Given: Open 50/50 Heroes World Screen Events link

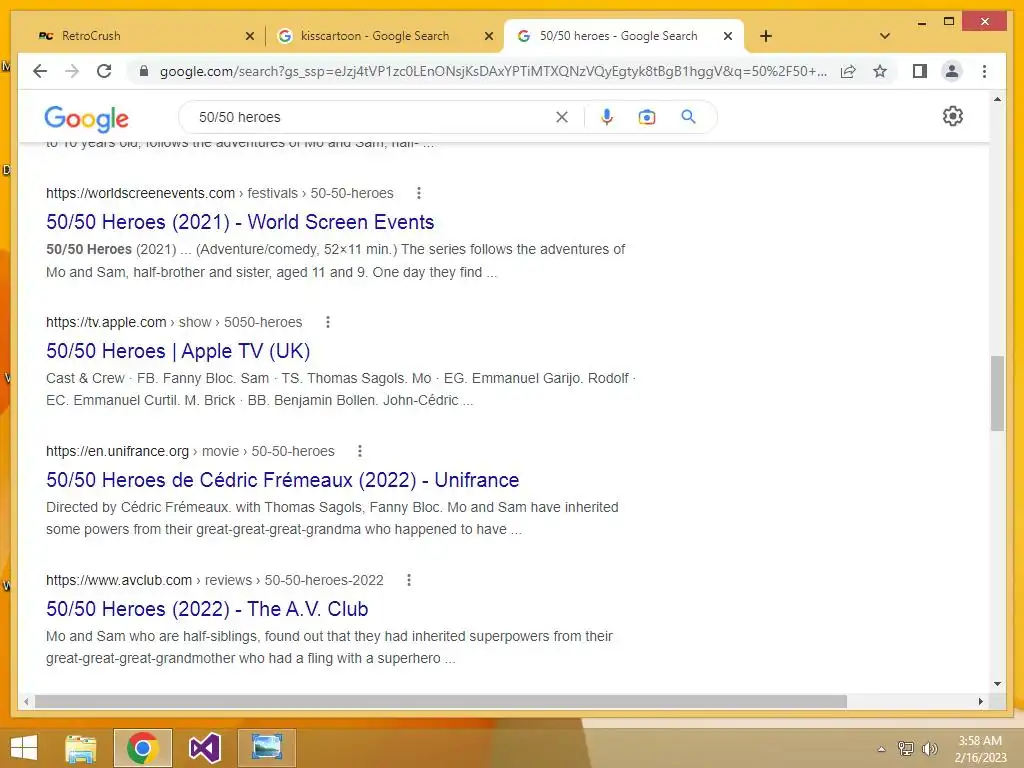Looking at the screenshot, I should pos(240,222).
